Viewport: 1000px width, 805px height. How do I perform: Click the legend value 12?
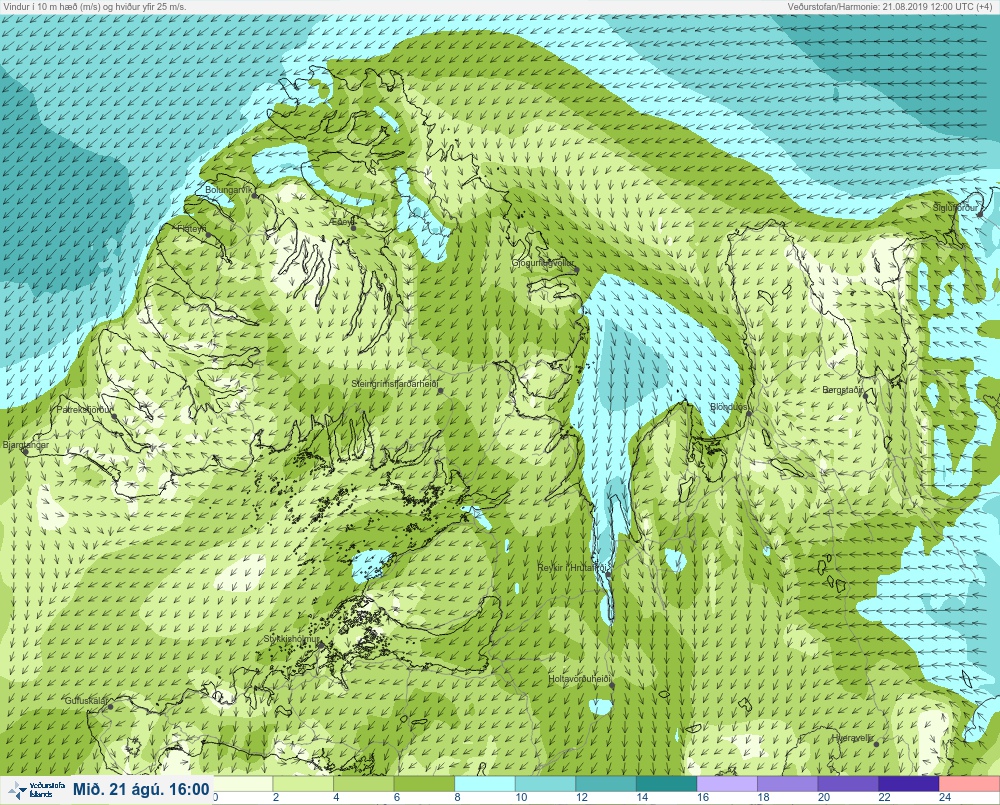click(x=582, y=797)
